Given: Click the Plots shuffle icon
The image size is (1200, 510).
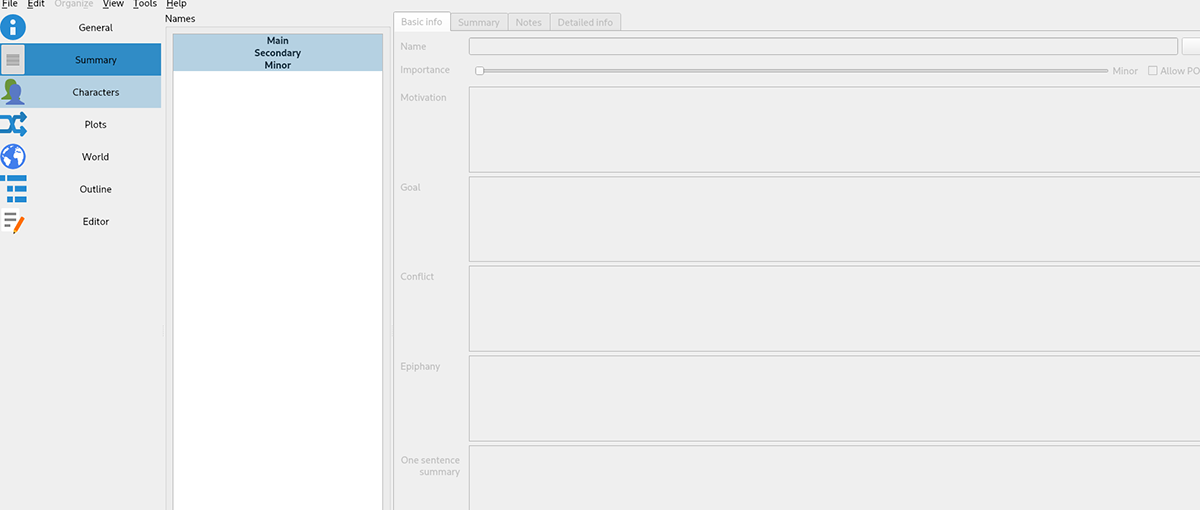Looking at the screenshot, I should (x=13, y=125).
